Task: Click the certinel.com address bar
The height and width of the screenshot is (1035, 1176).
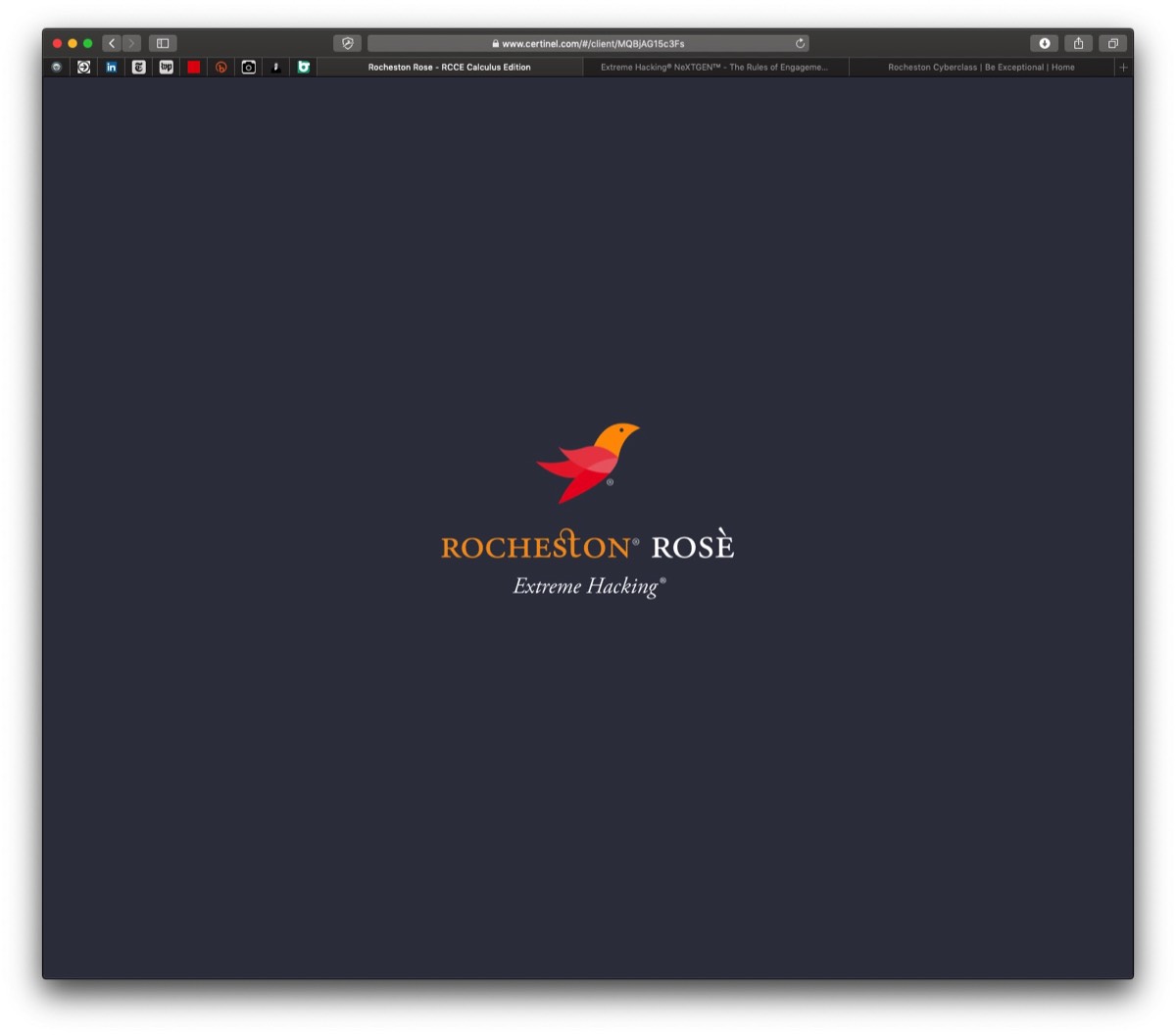Action: (x=588, y=43)
